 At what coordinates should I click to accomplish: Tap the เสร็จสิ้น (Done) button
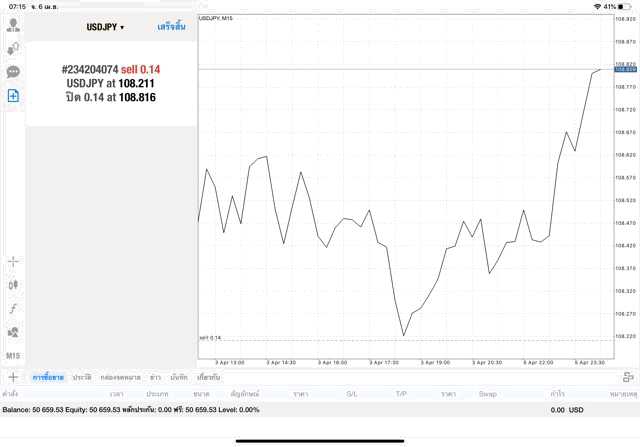tap(171, 27)
